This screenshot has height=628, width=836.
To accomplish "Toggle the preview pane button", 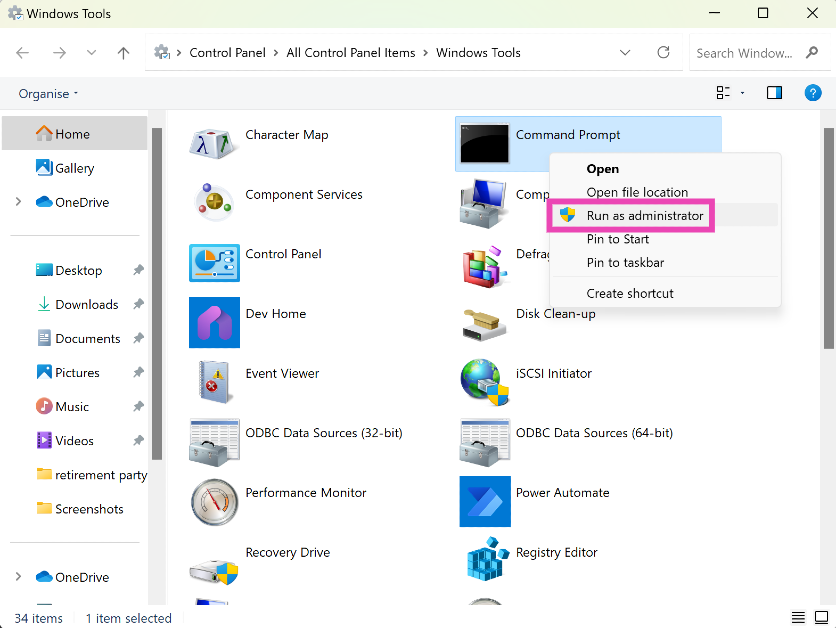I will tap(774, 93).
